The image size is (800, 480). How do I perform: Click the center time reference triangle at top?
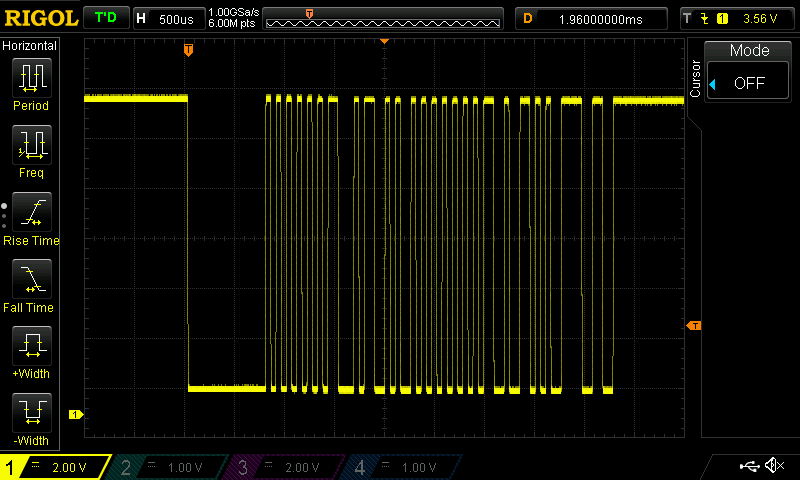click(x=385, y=41)
